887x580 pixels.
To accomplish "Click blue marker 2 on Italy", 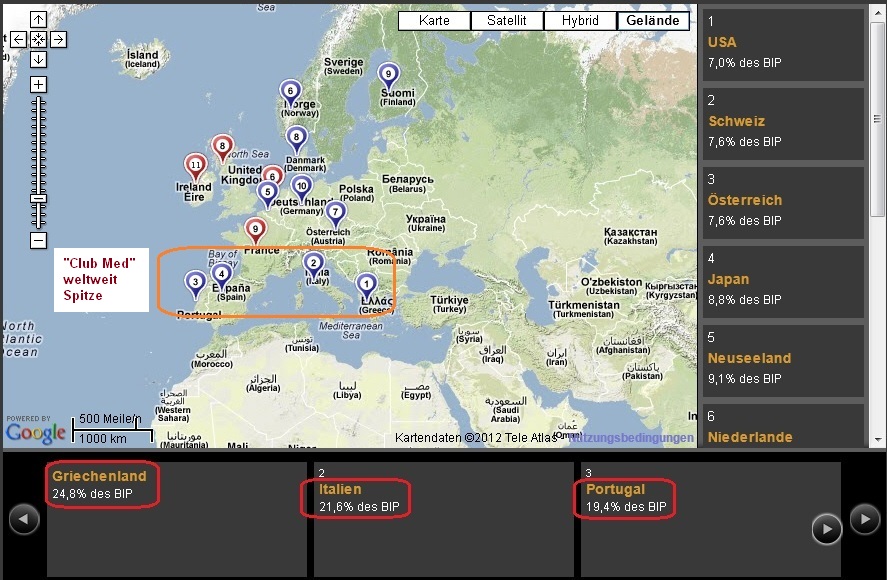I will click(x=313, y=264).
